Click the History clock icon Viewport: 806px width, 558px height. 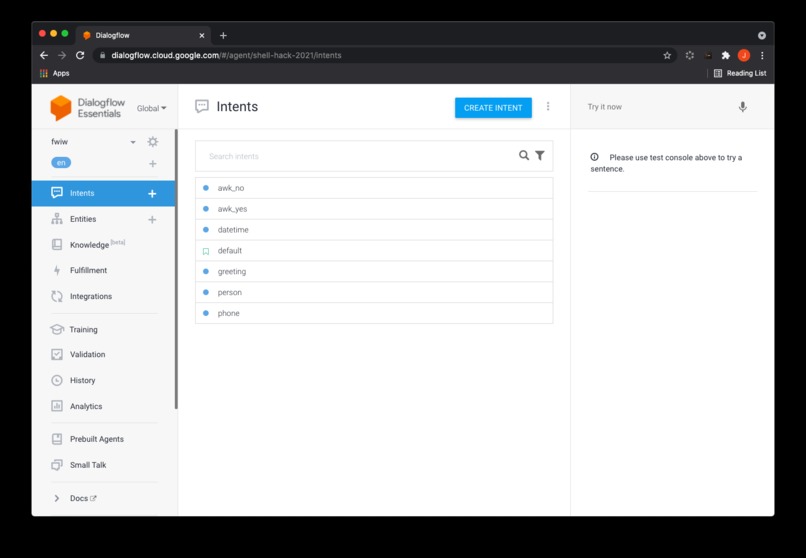[x=57, y=380]
